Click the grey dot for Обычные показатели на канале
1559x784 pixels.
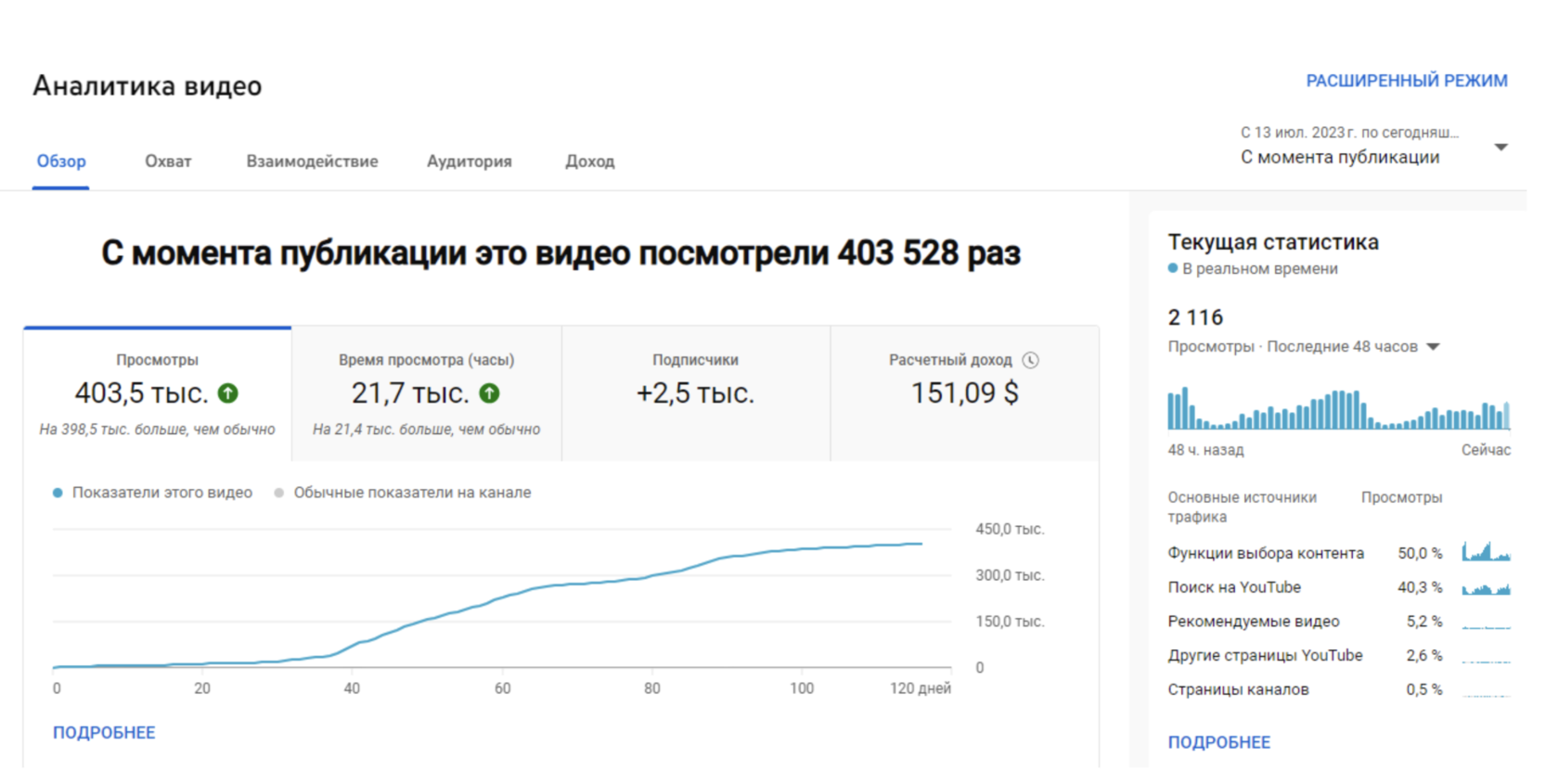coord(278,493)
